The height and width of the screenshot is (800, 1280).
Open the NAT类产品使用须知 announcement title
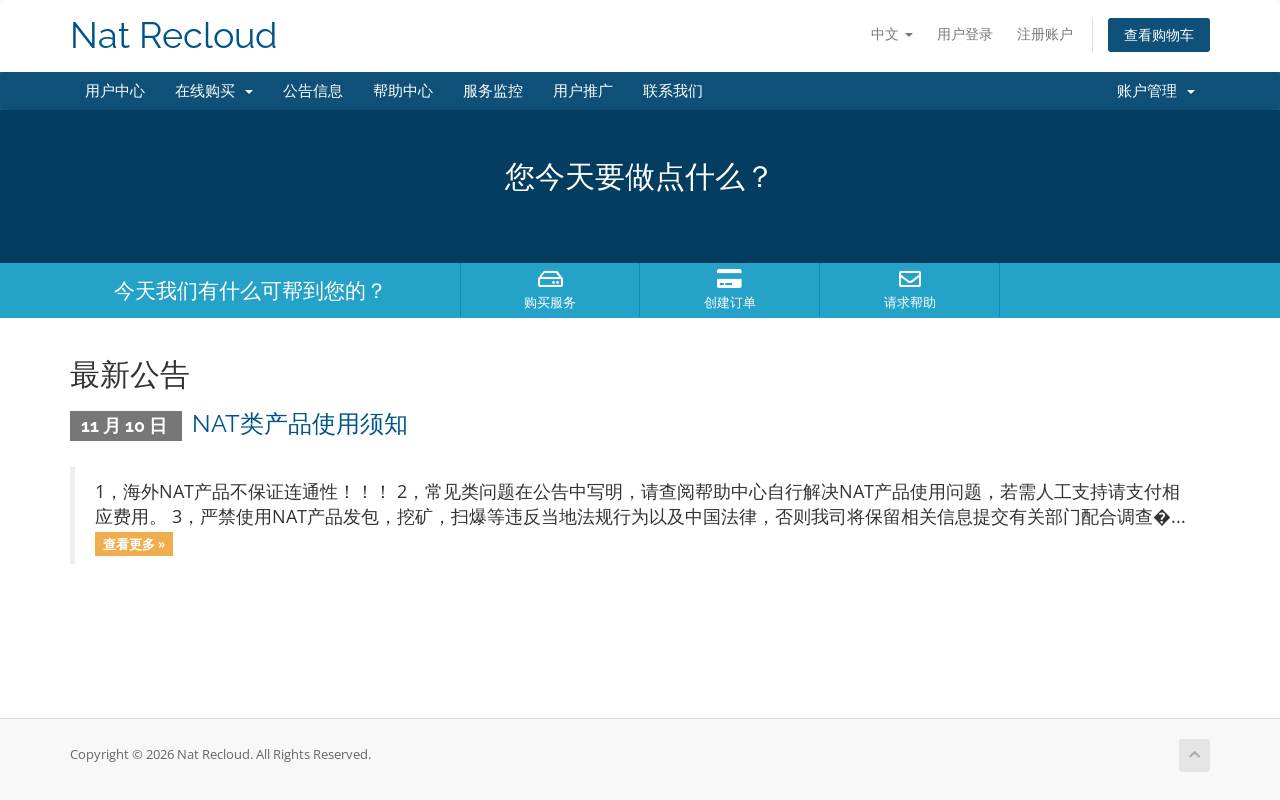(300, 424)
